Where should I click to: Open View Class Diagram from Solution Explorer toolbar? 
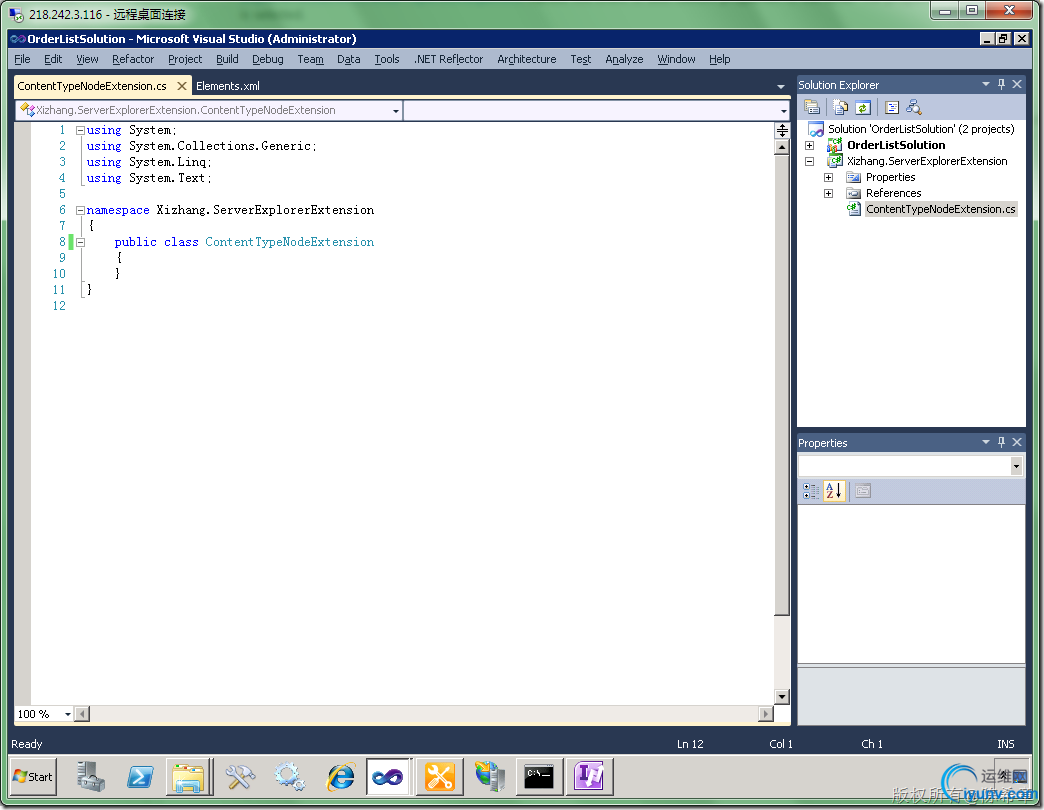click(913, 108)
